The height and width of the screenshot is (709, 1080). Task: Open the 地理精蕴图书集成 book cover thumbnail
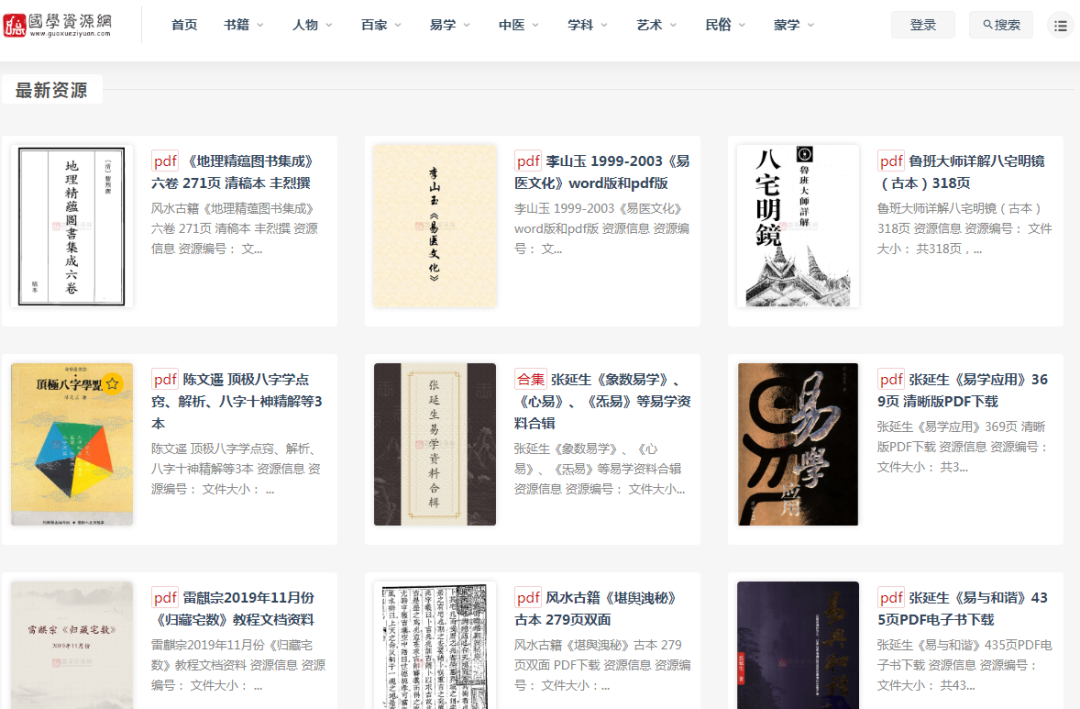coord(72,226)
